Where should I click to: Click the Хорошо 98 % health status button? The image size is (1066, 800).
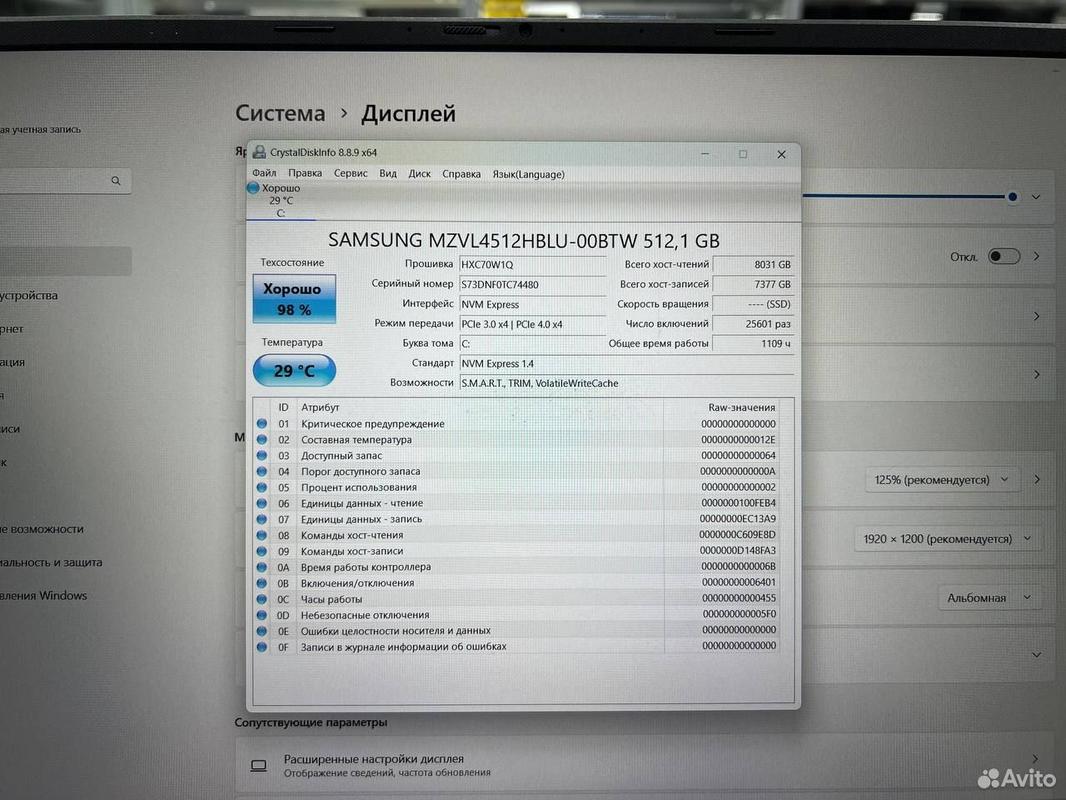pos(294,299)
